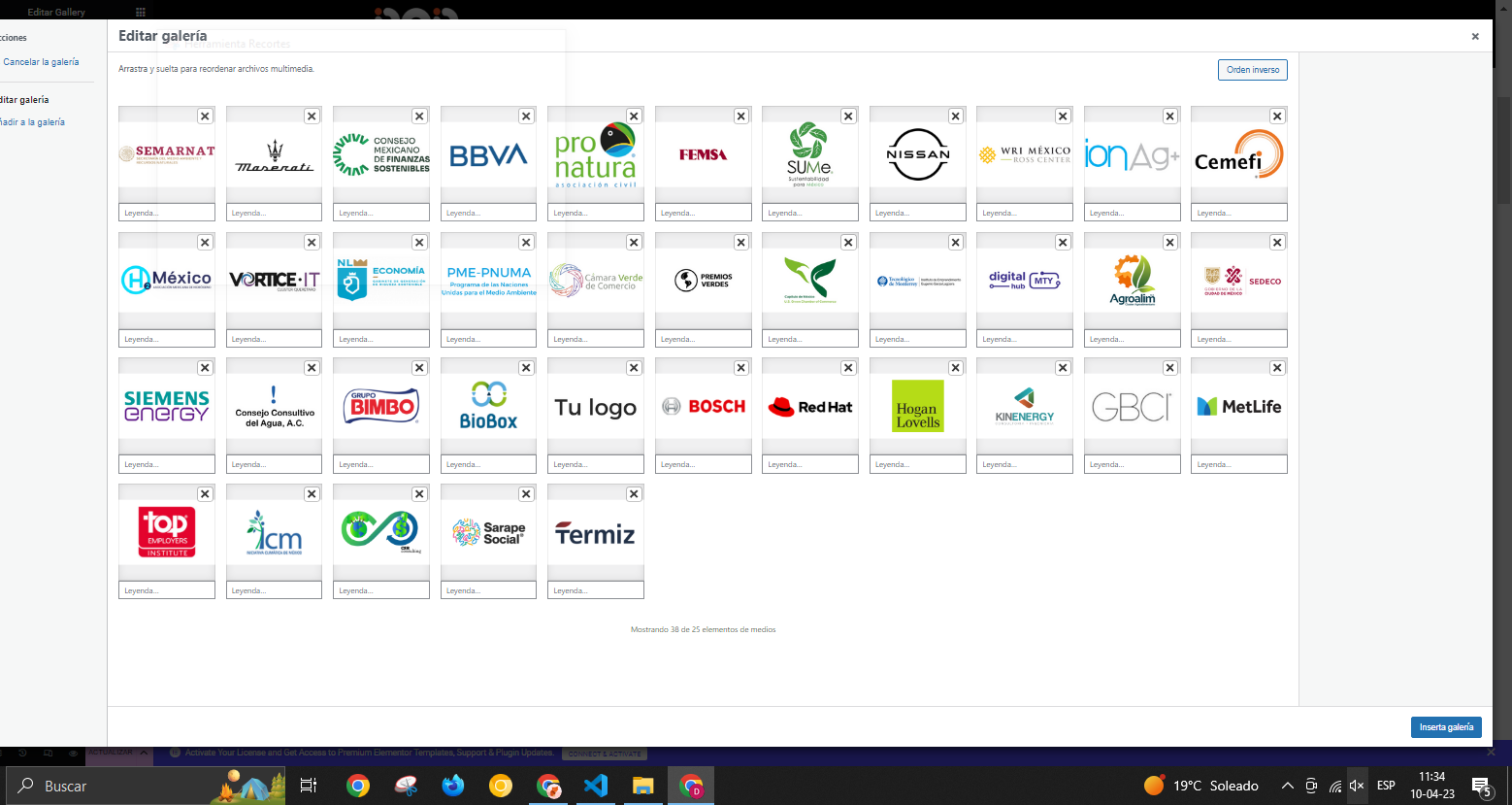
Task: Open the network icon in system tray
Action: point(1335,786)
